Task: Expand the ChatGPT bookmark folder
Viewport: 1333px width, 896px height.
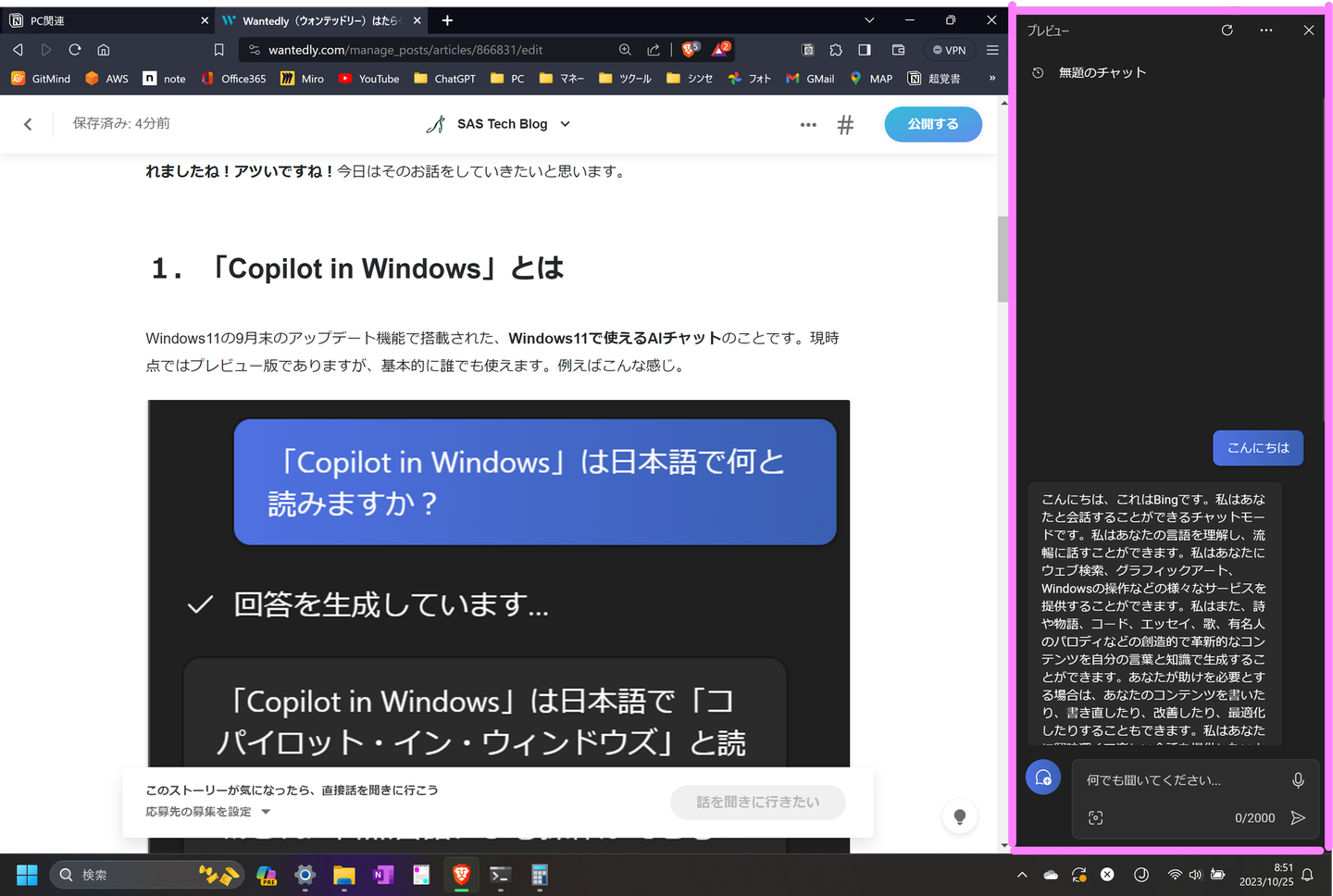Action: click(444, 79)
